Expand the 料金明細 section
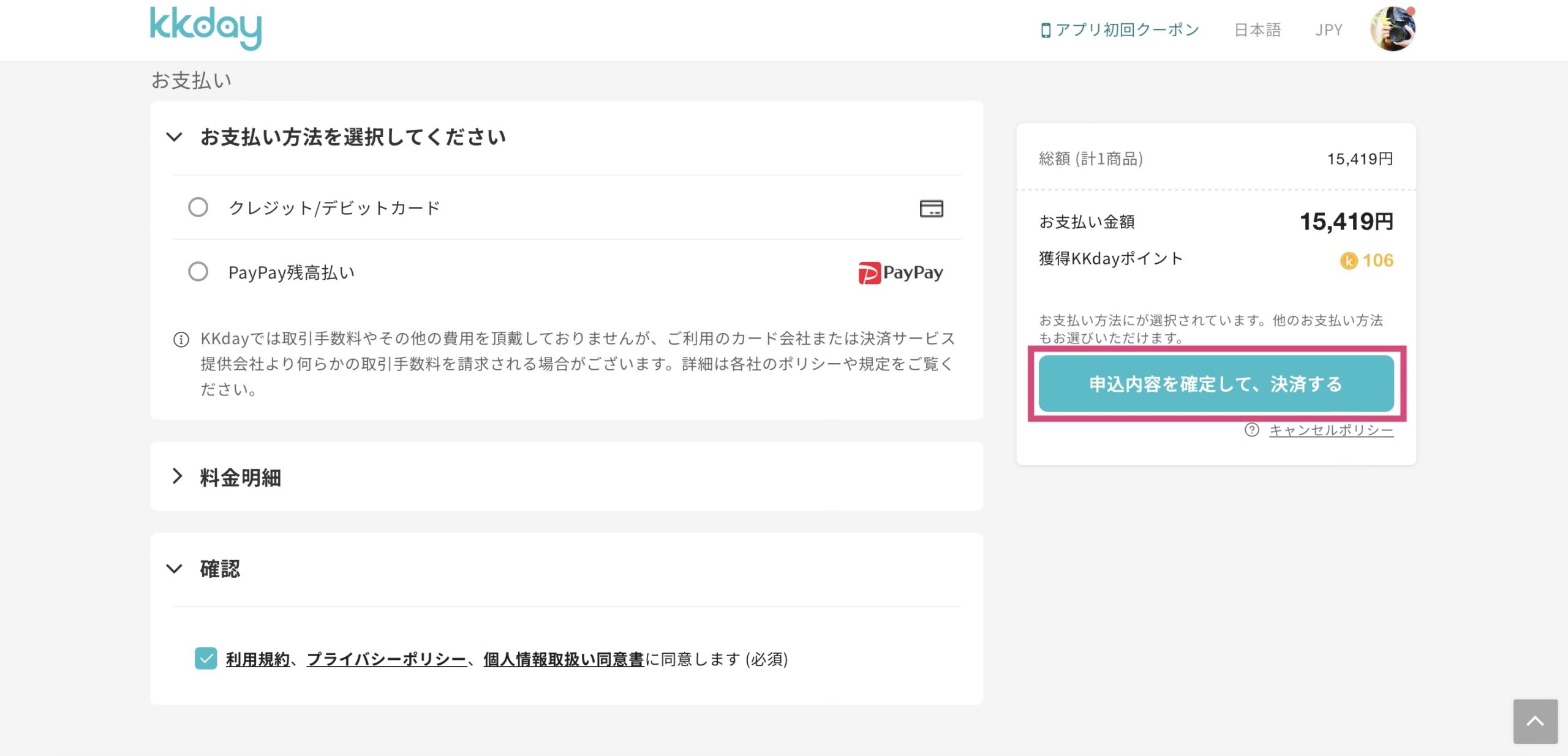 coord(177,476)
